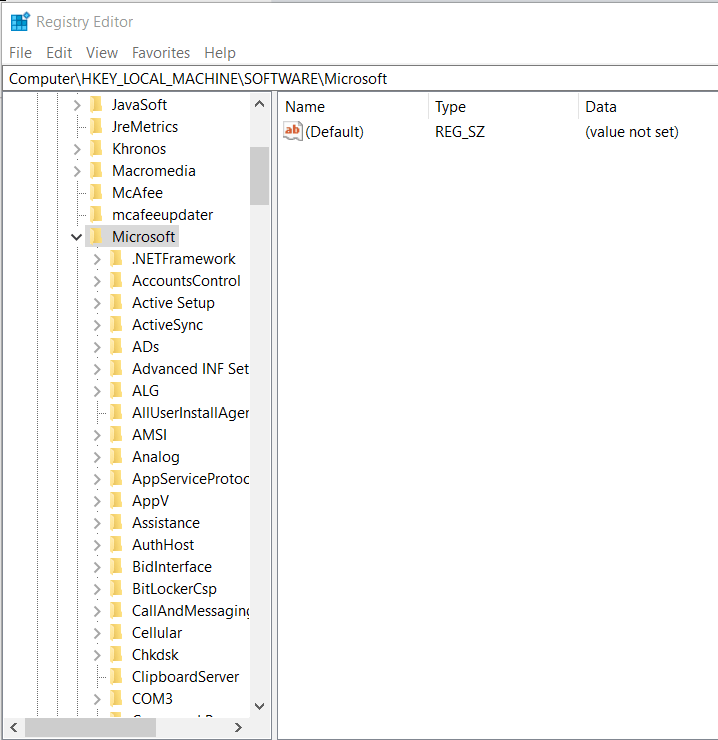718x740 pixels.
Task: Click the .NETFramework folder icon
Action: (117, 259)
